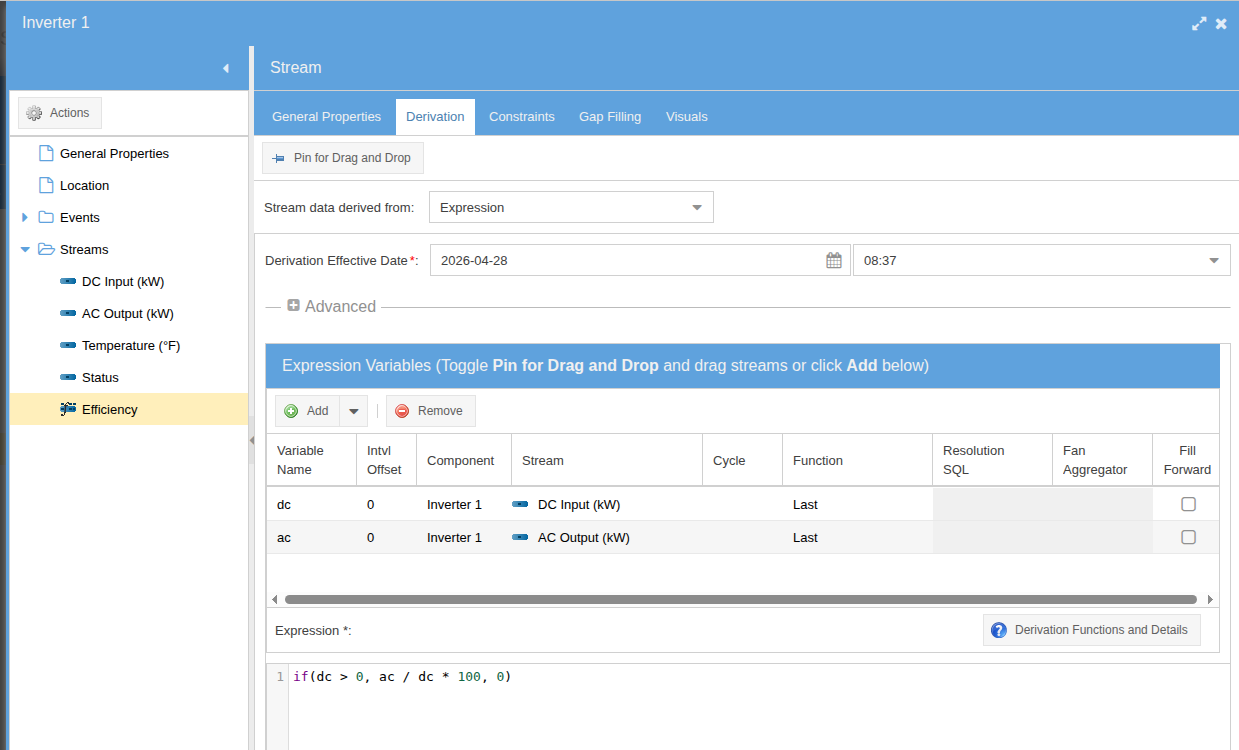Click the table scroll left arrow

point(274,600)
